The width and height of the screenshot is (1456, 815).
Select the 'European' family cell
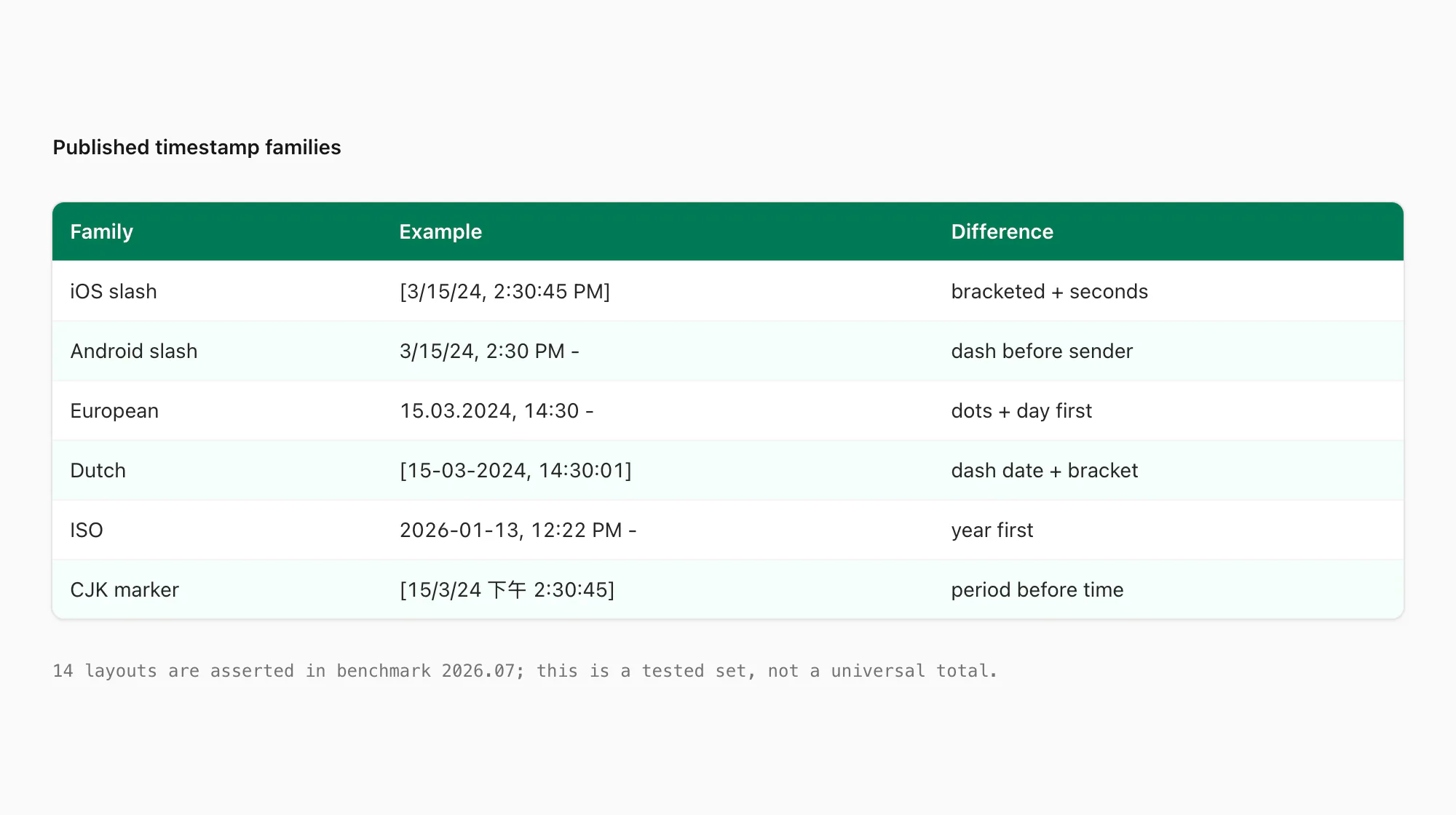coord(114,410)
